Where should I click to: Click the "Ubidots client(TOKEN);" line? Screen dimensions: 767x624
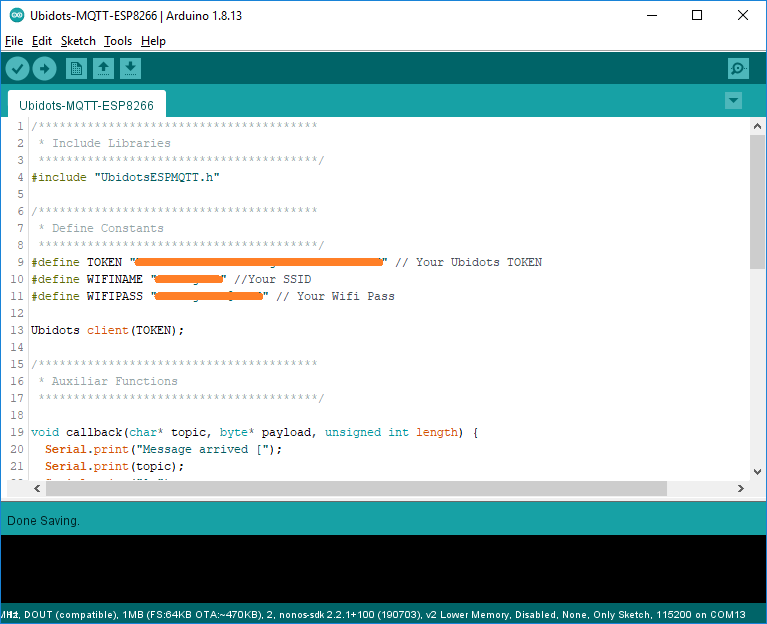tap(108, 330)
